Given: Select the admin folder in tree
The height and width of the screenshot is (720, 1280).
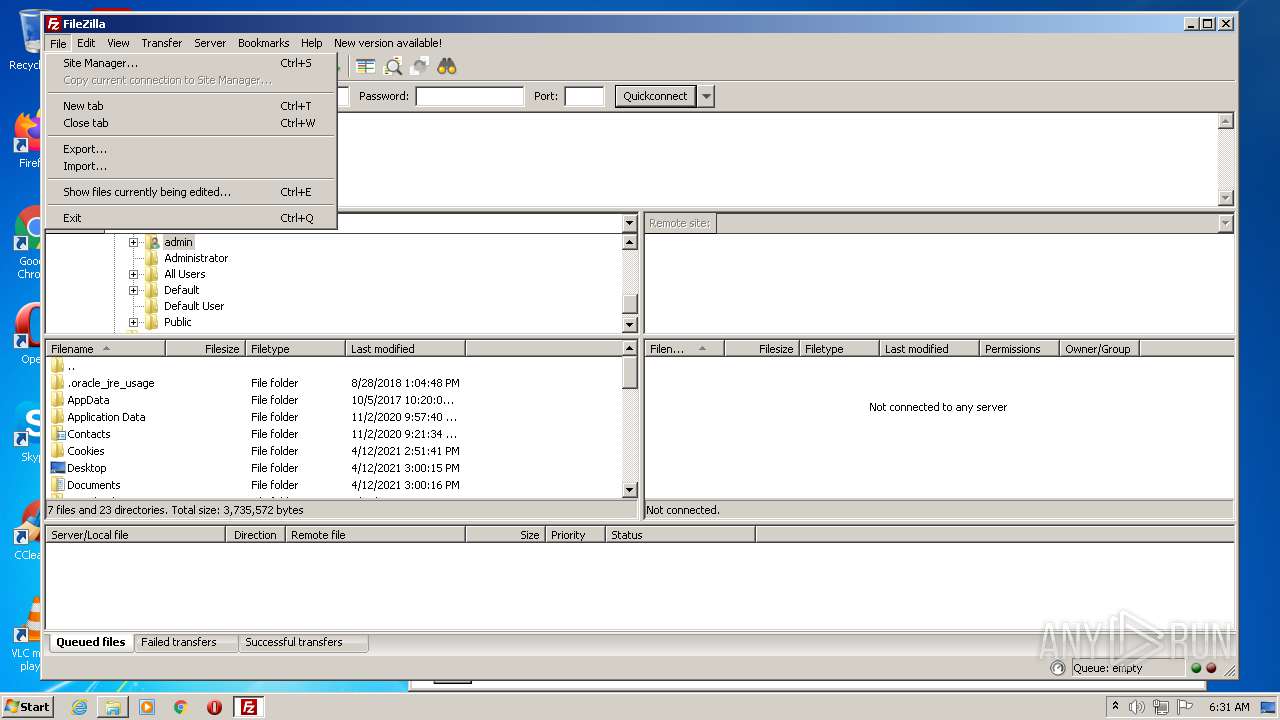Looking at the screenshot, I should 178,242.
